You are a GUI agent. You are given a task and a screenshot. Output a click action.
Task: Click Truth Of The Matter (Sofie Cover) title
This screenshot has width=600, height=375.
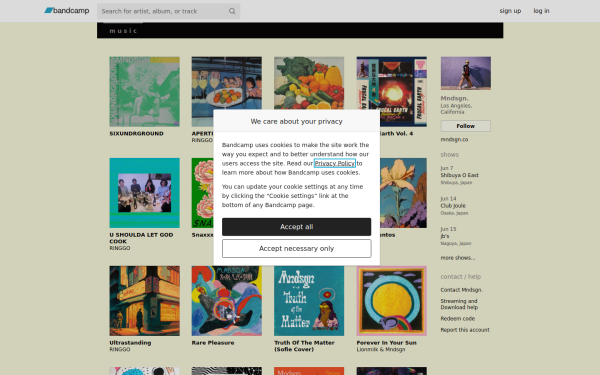[x=304, y=346]
